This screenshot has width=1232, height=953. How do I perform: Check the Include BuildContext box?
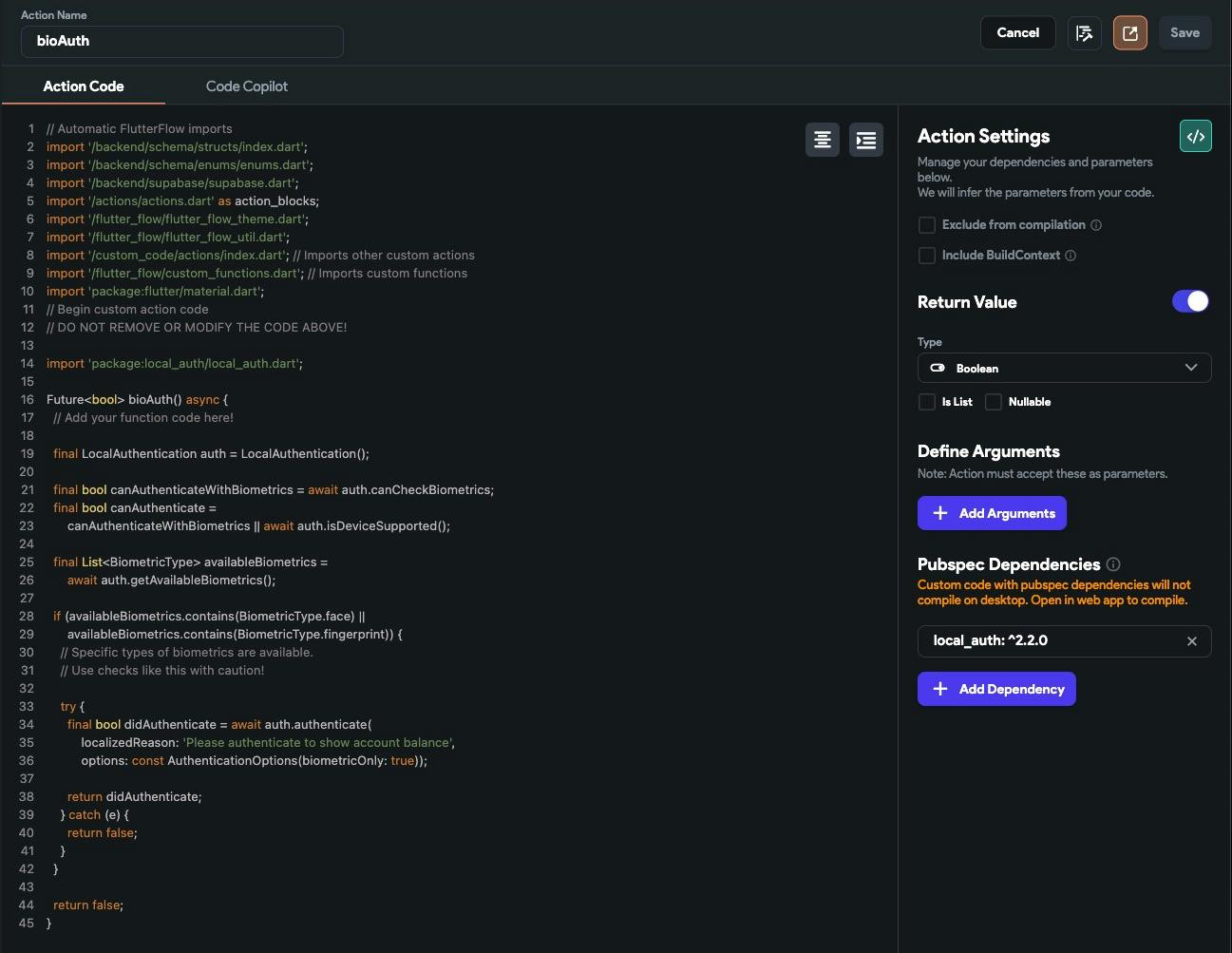point(927,256)
